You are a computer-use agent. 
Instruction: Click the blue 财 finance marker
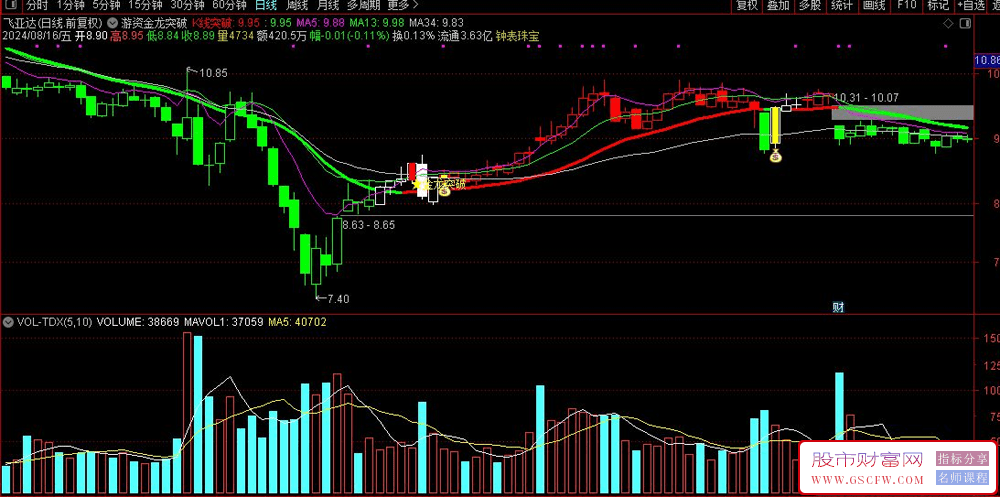[x=839, y=307]
